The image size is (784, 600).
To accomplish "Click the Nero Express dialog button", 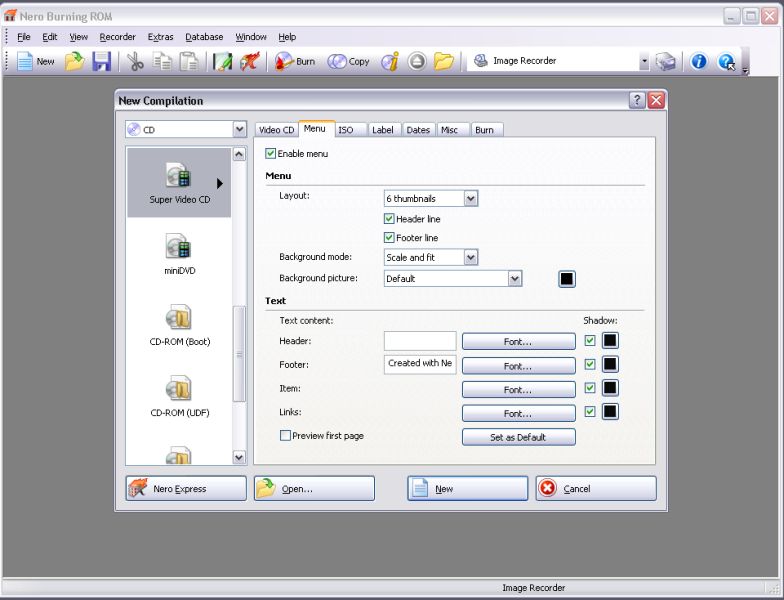I will tap(186, 488).
